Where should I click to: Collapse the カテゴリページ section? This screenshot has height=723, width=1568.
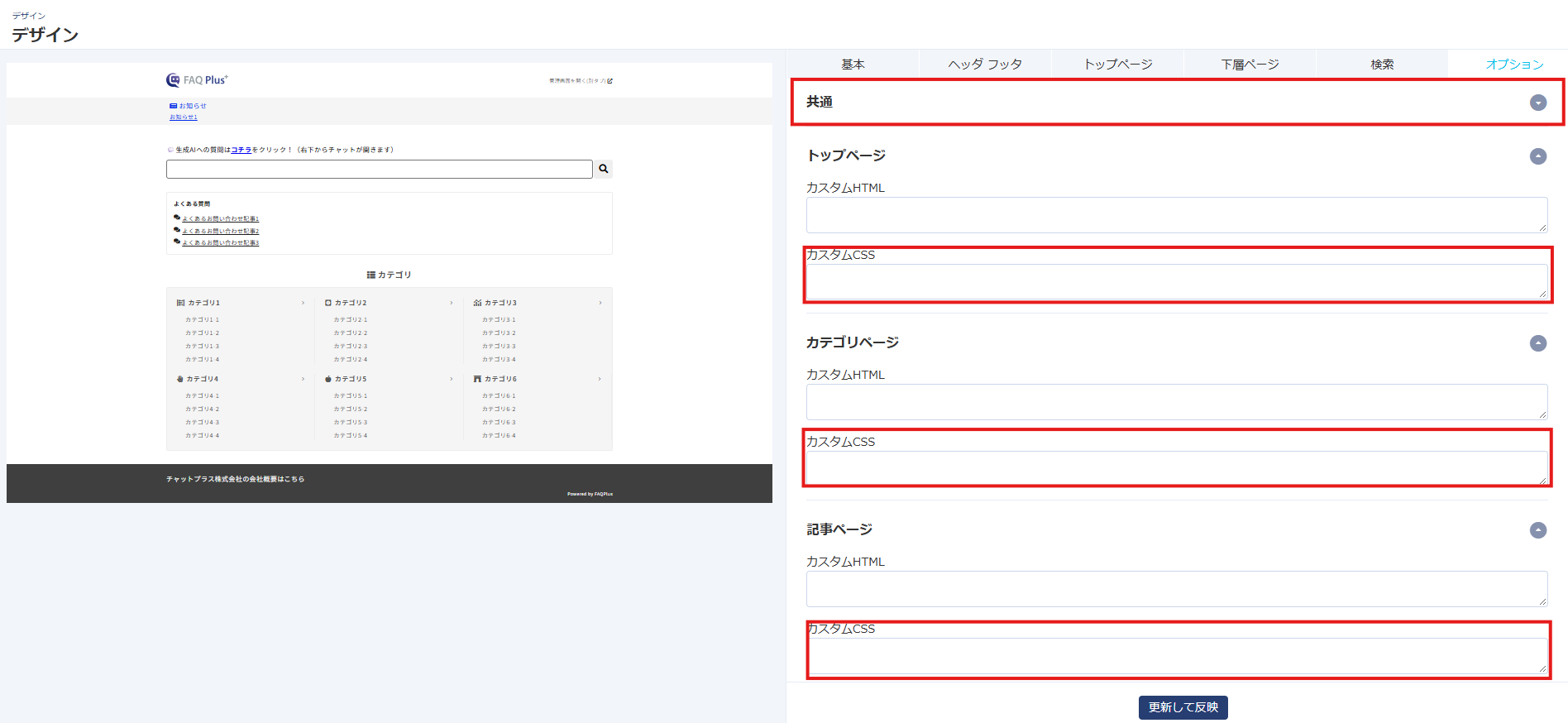[1538, 343]
